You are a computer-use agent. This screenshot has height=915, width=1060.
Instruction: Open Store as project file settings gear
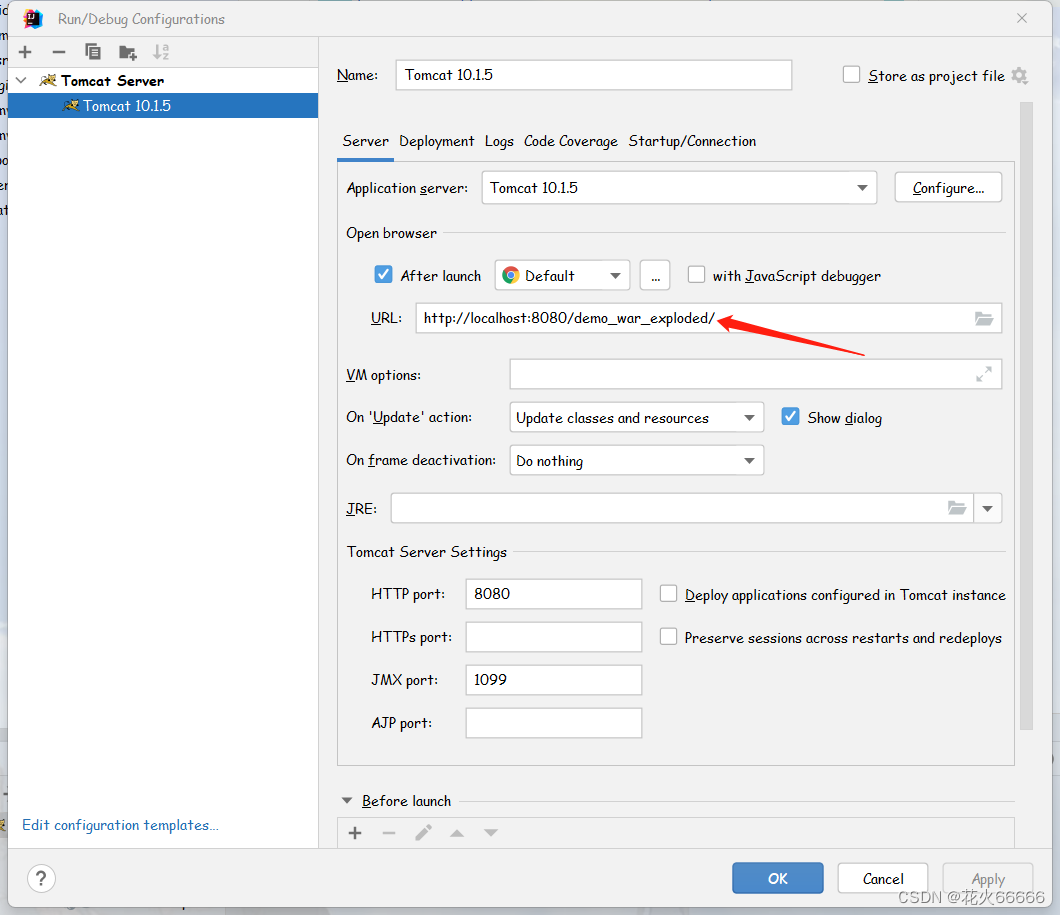click(1019, 76)
